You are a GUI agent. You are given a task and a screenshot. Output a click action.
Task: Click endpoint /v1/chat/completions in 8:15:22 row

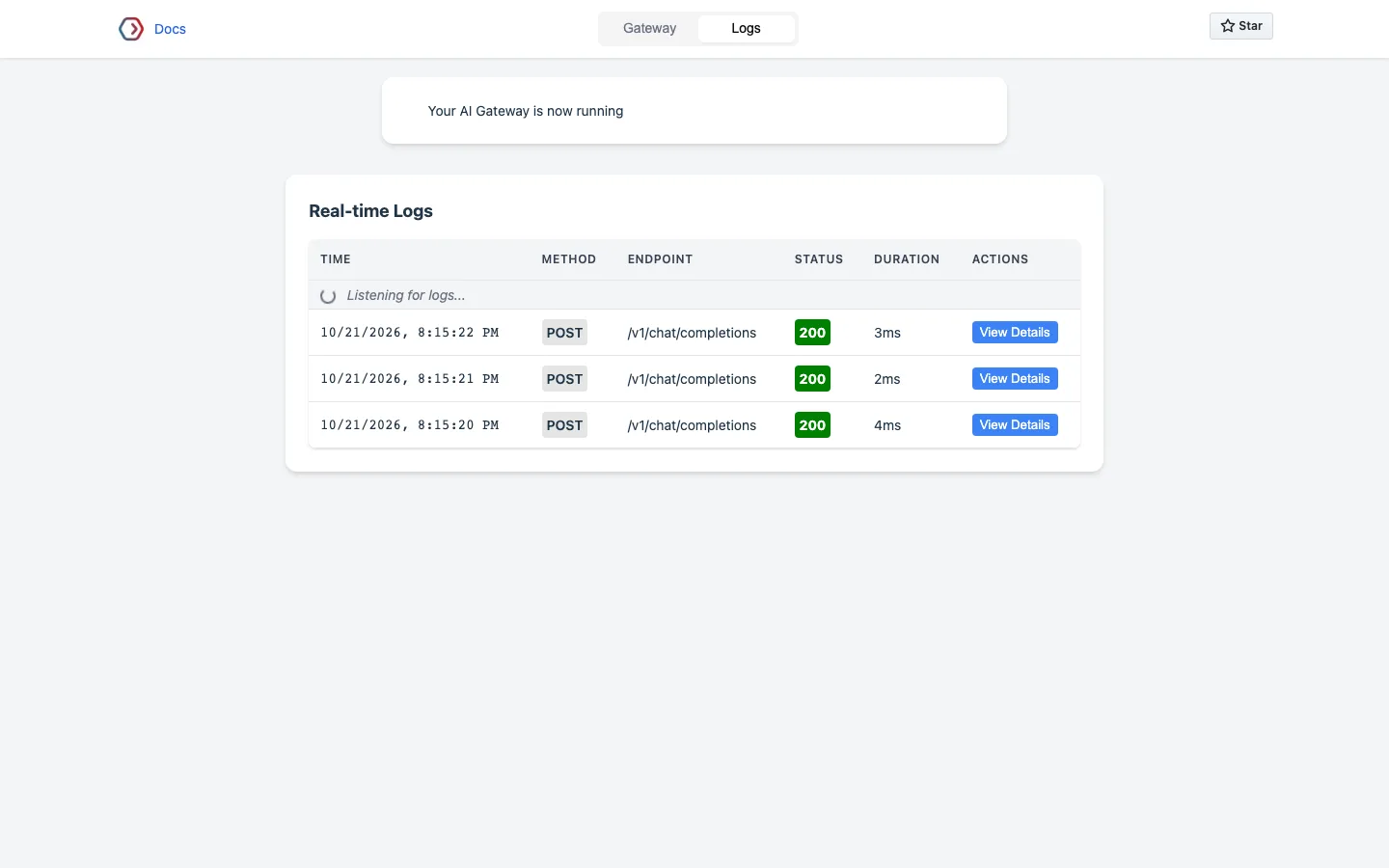(692, 333)
